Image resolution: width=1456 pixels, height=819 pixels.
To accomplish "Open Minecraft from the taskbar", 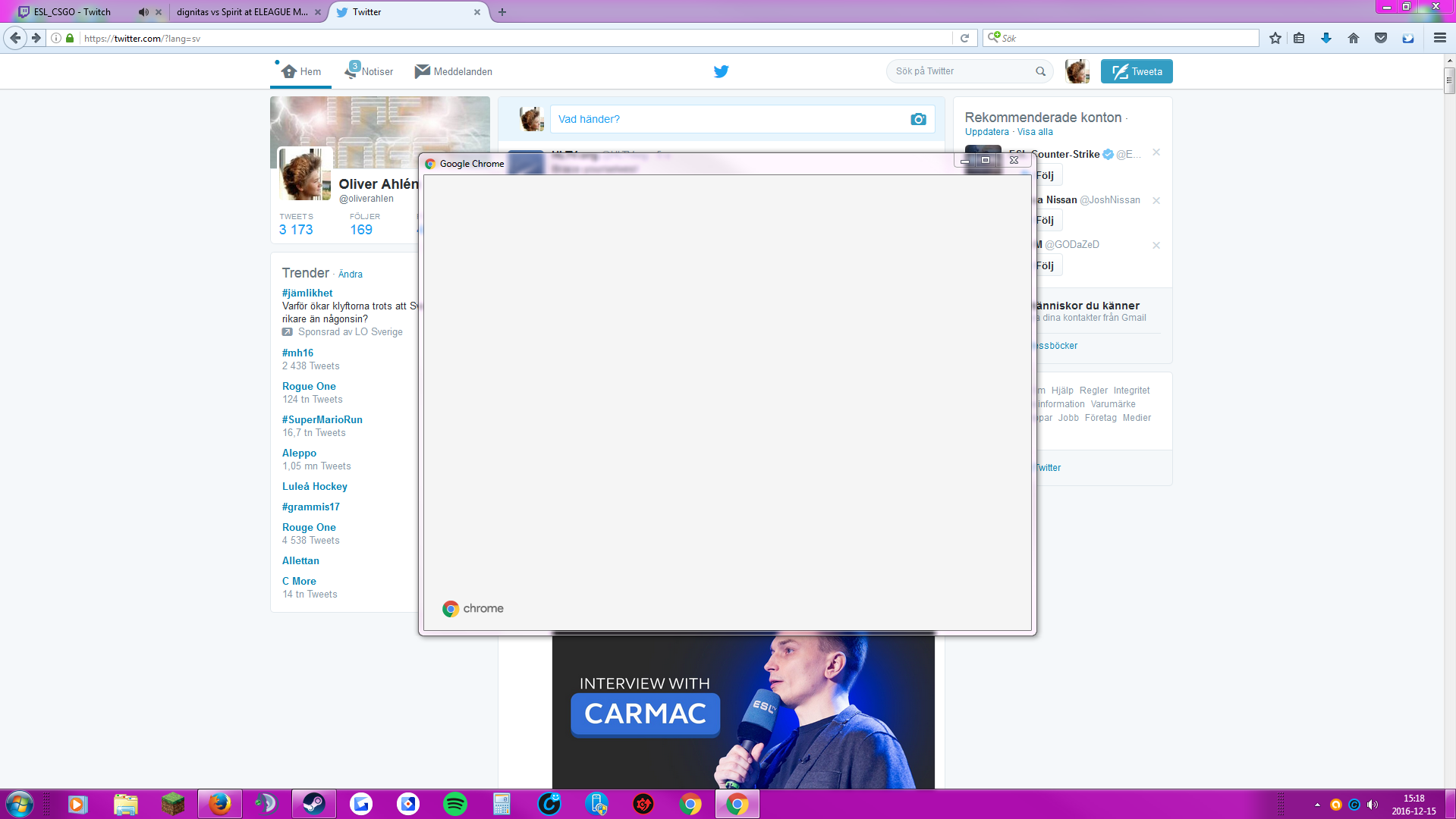I will (x=173, y=804).
